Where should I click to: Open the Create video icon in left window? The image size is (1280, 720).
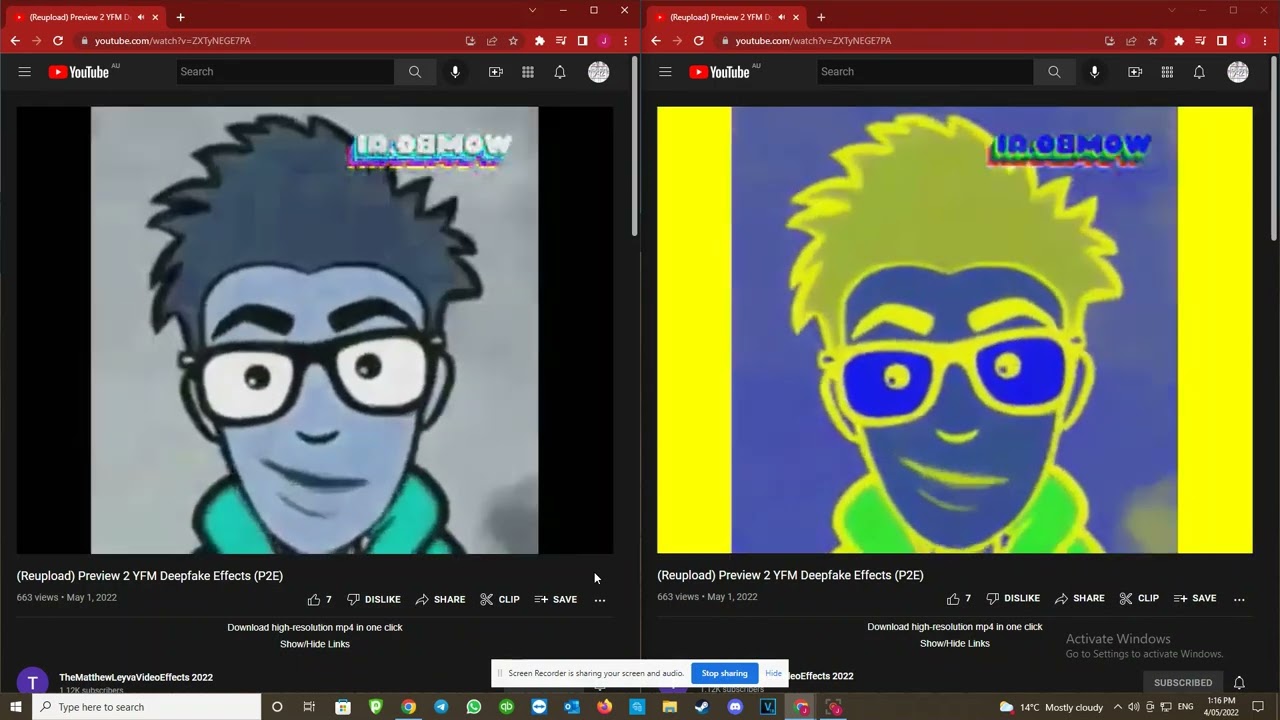tap(495, 72)
